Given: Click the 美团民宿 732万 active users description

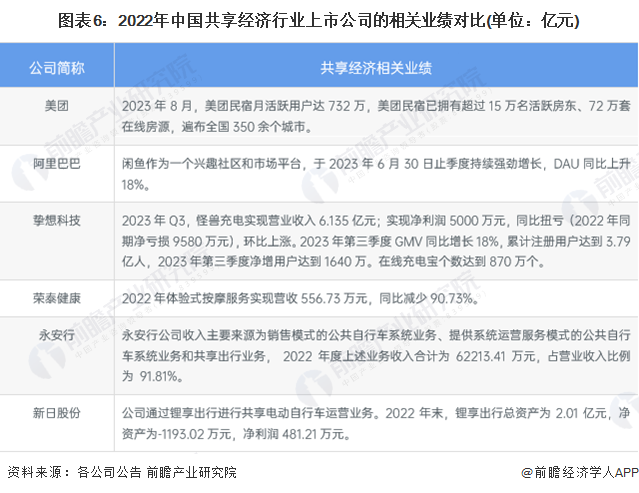Looking at the screenshot, I should click(x=376, y=117).
